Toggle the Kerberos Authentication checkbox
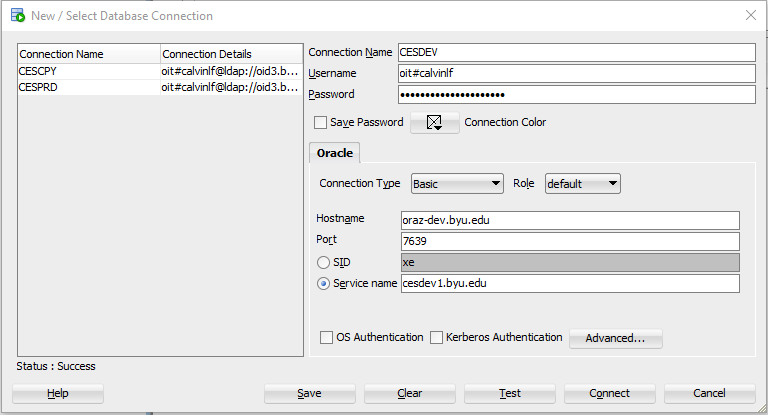This screenshot has height=415, width=768. pos(436,338)
